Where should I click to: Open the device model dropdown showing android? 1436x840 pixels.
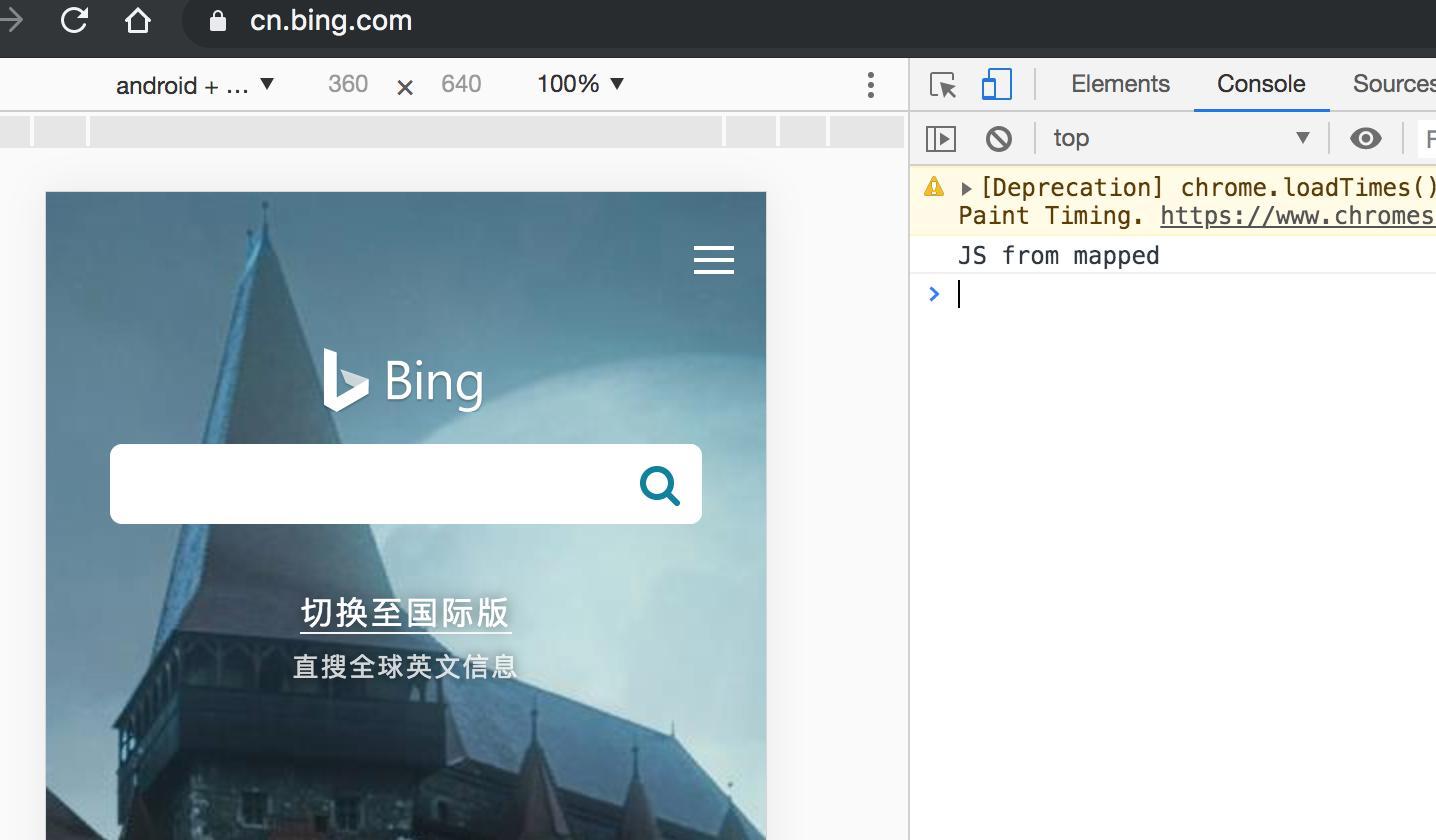click(x=192, y=85)
